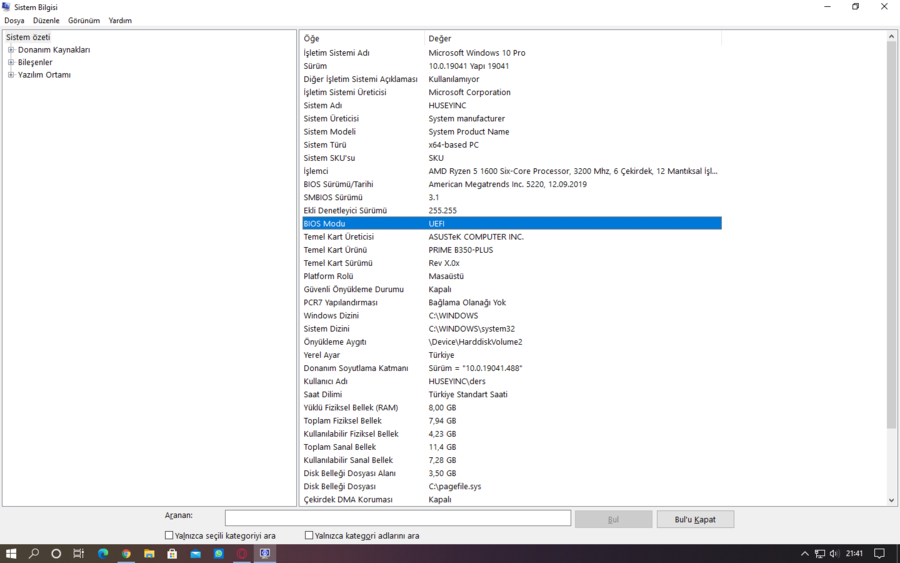Open network status tray icon

[x=820, y=554]
